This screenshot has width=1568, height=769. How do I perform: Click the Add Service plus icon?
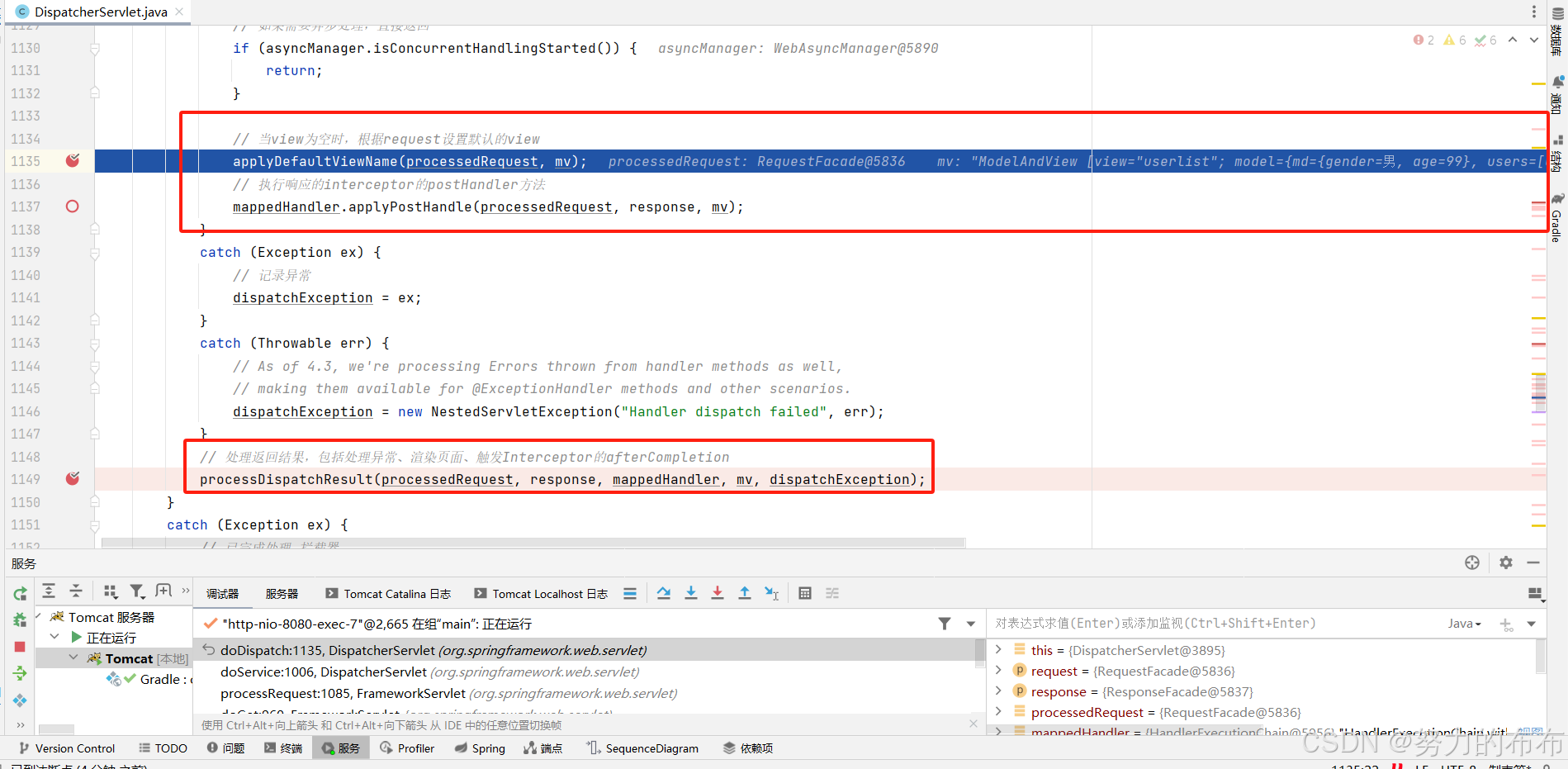[163, 591]
